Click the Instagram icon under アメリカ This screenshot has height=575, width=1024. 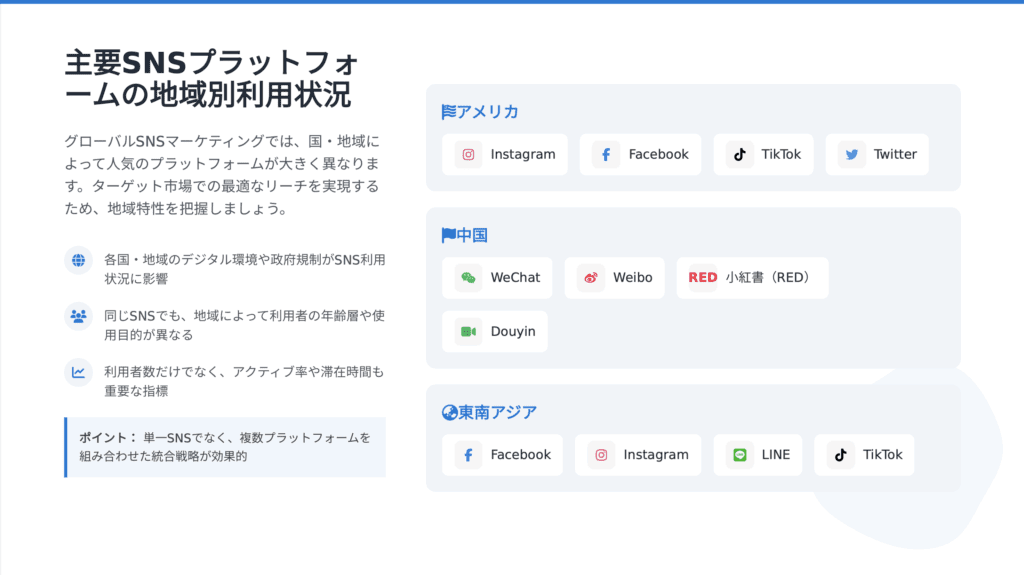468,155
